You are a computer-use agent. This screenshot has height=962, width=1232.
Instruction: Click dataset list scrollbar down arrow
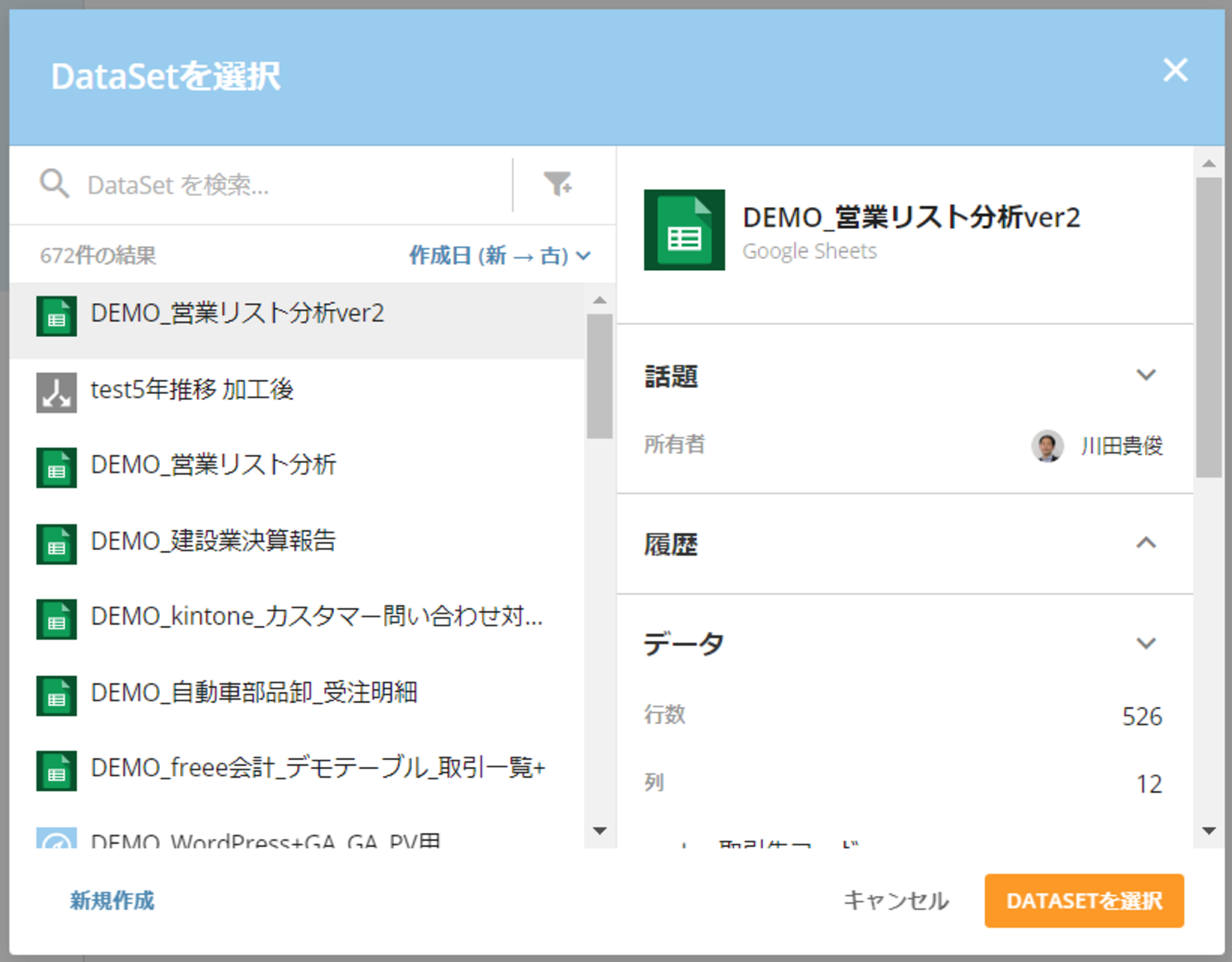pyautogui.click(x=599, y=831)
